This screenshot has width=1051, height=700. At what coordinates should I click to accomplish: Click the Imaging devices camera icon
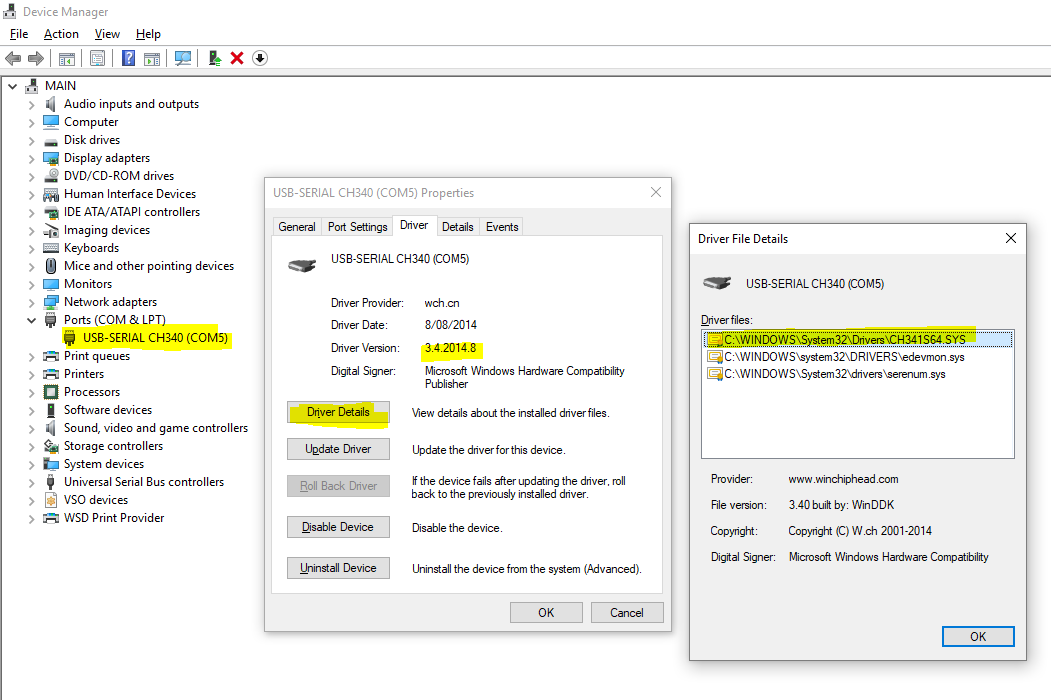click(x=51, y=230)
